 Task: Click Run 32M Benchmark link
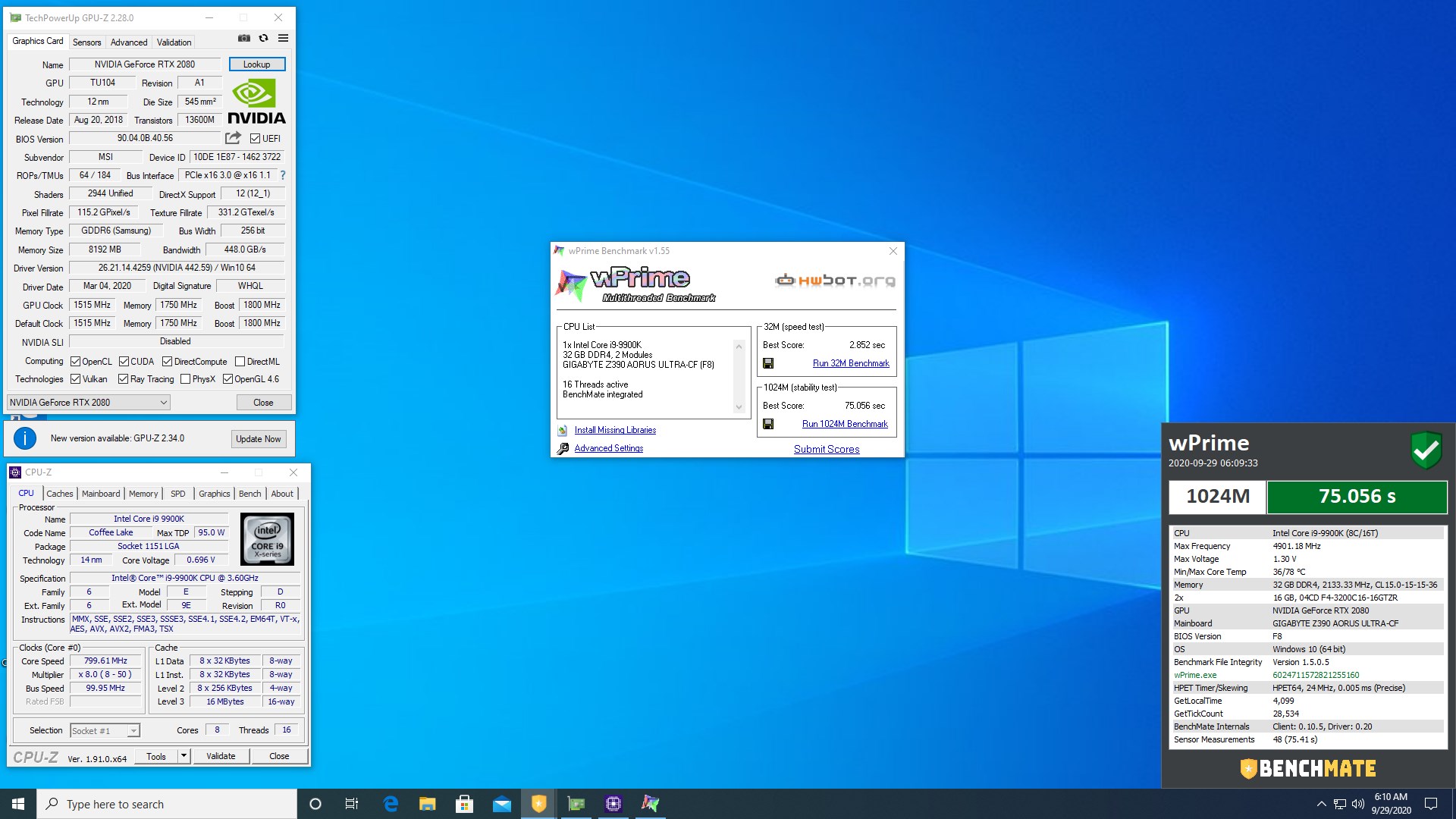(851, 363)
